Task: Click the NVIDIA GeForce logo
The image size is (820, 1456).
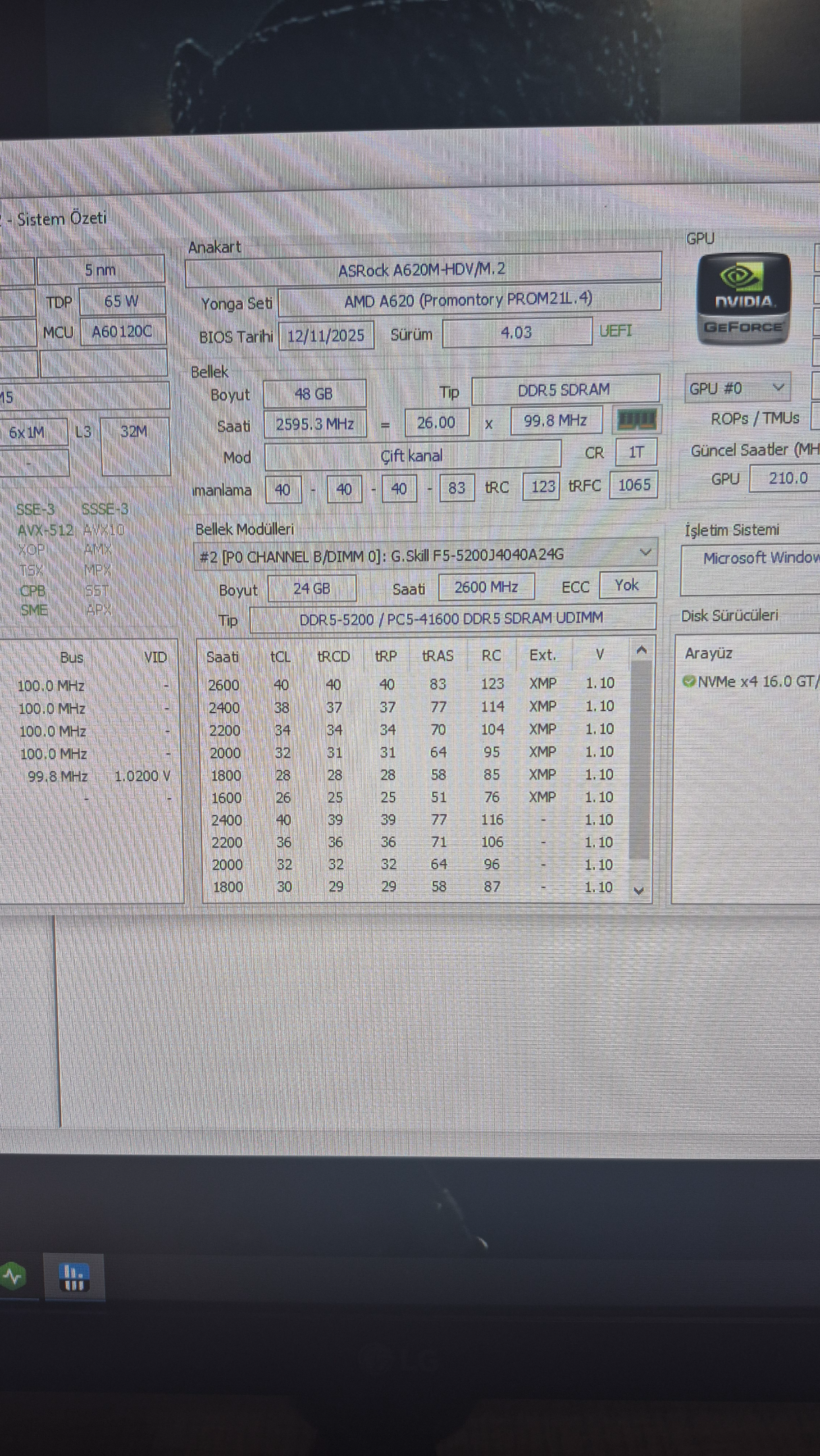Action: pos(742,299)
